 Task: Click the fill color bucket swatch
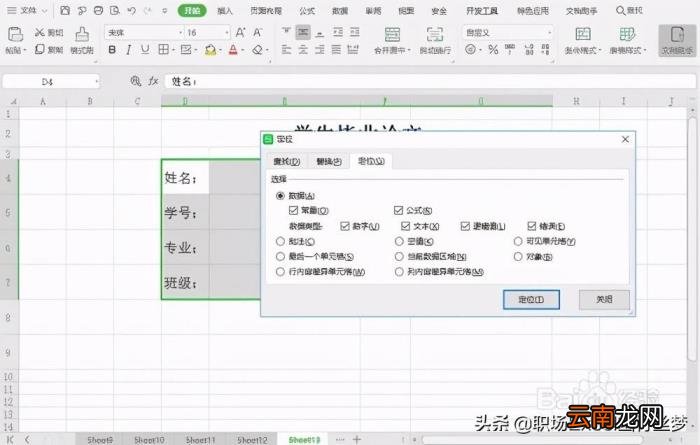210,50
